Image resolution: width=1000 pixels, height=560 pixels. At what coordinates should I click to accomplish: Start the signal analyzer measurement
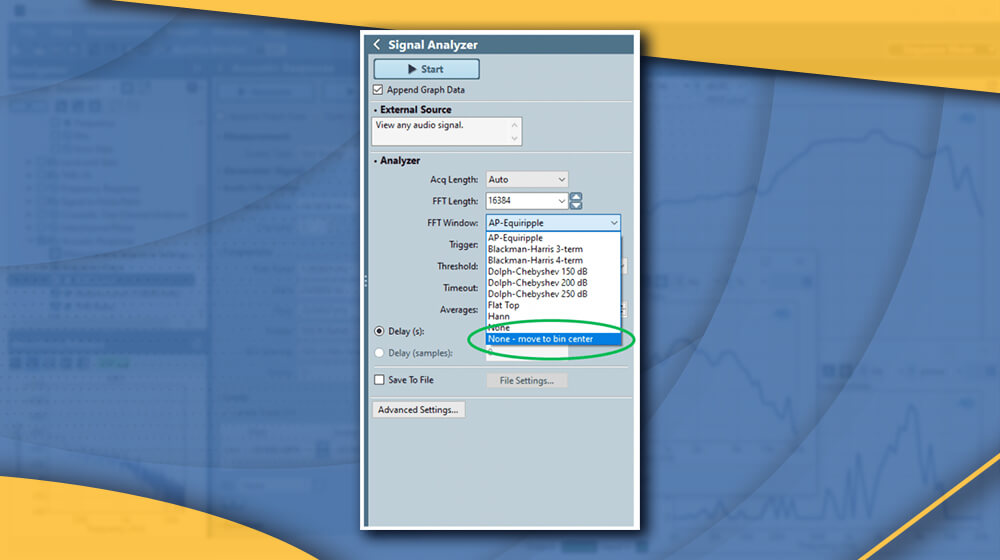pos(426,69)
